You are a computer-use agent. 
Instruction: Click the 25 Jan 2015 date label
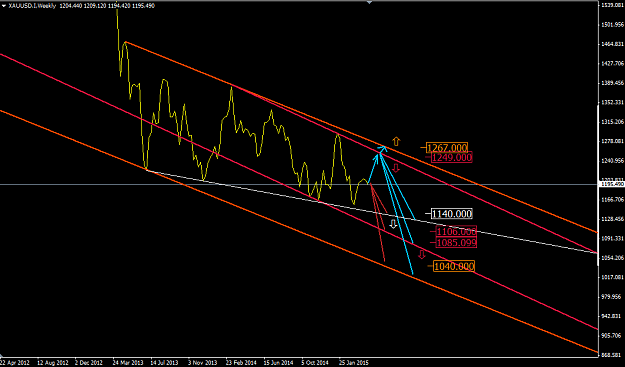[353, 363]
